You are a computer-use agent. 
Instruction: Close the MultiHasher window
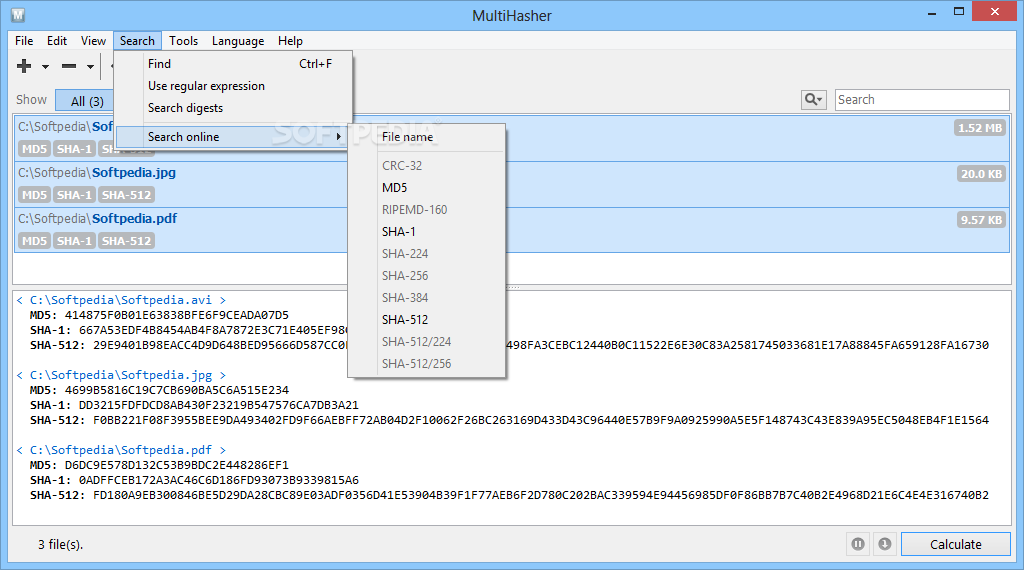click(x=995, y=12)
